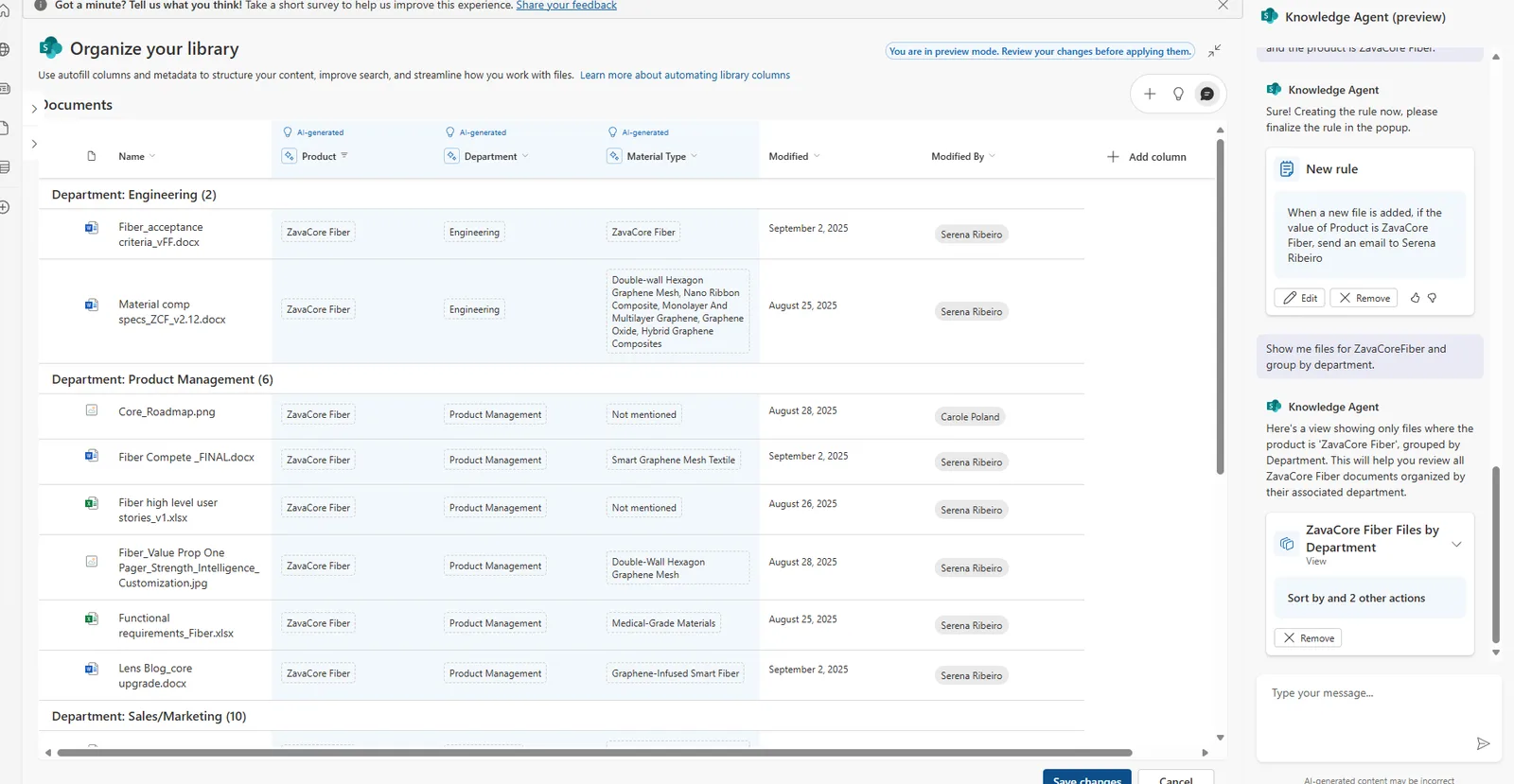Click Medical-Grade Materials cell

point(663,623)
